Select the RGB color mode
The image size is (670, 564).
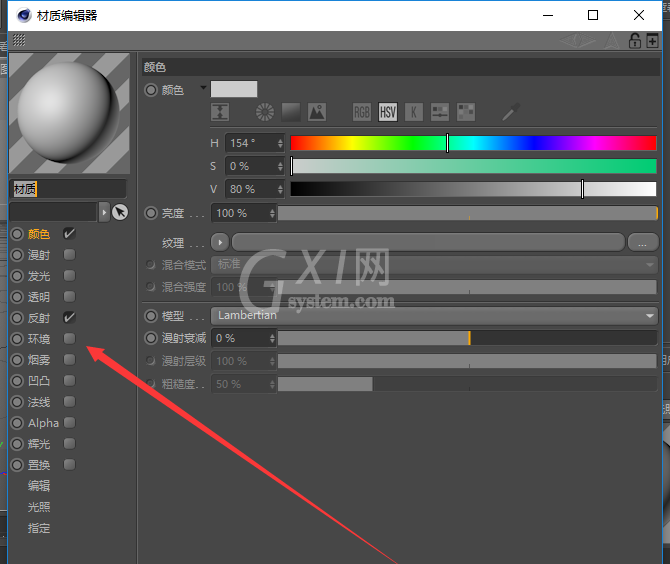(361, 112)
